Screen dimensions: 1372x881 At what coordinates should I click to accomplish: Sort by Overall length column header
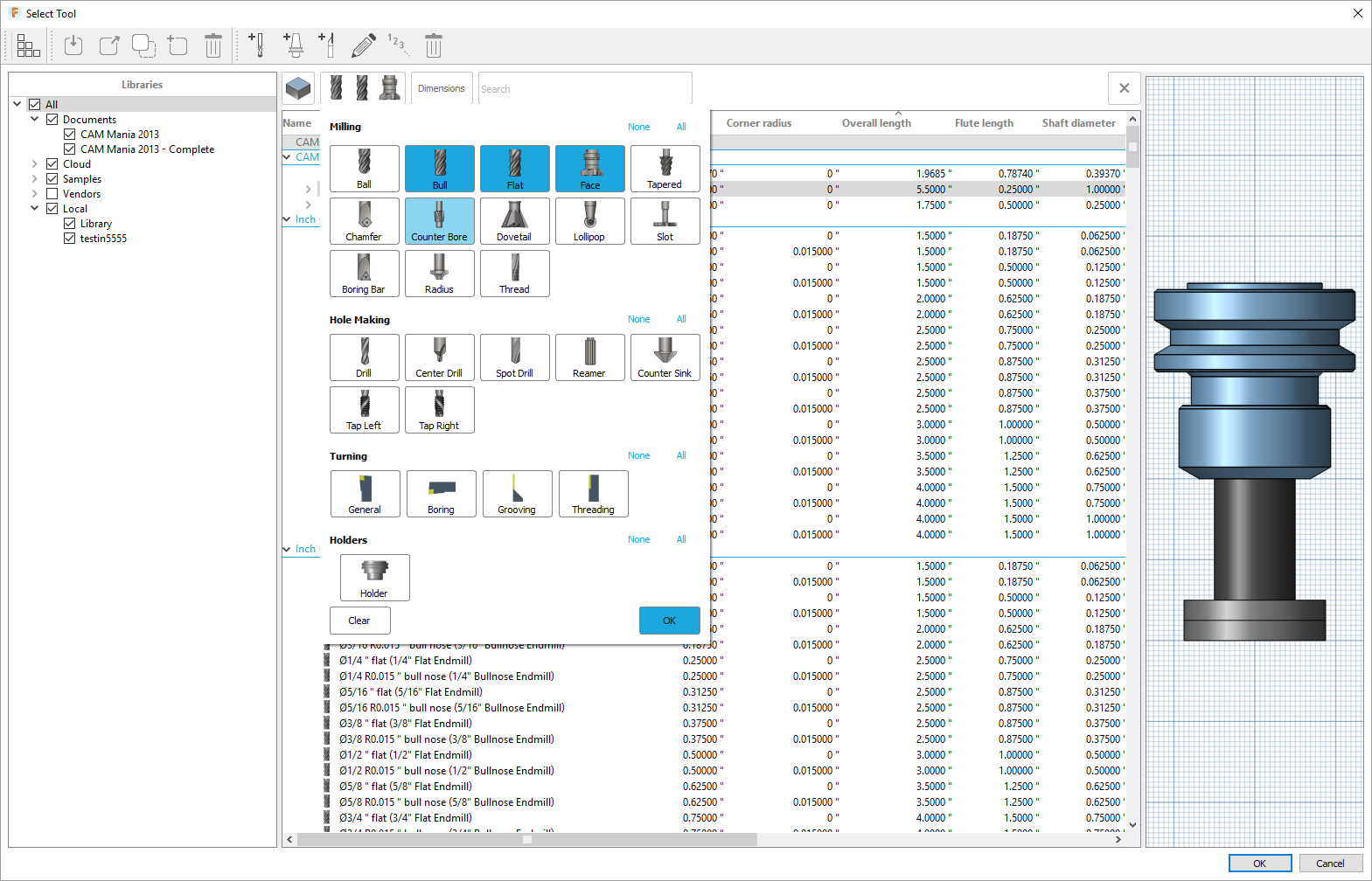pyautogui.click(x=876, y=123)
